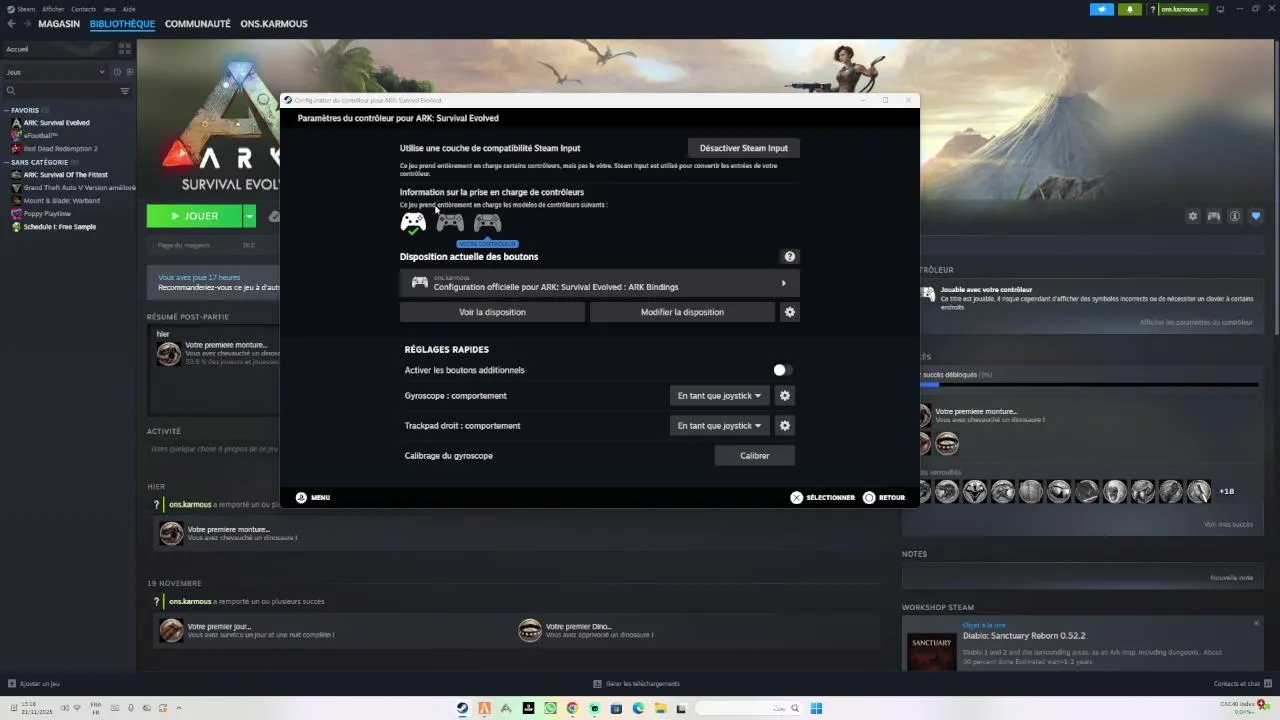Select Poppy Playtime in library list
The width and height of the screenshot is (1280, 720).
(47, 214)
